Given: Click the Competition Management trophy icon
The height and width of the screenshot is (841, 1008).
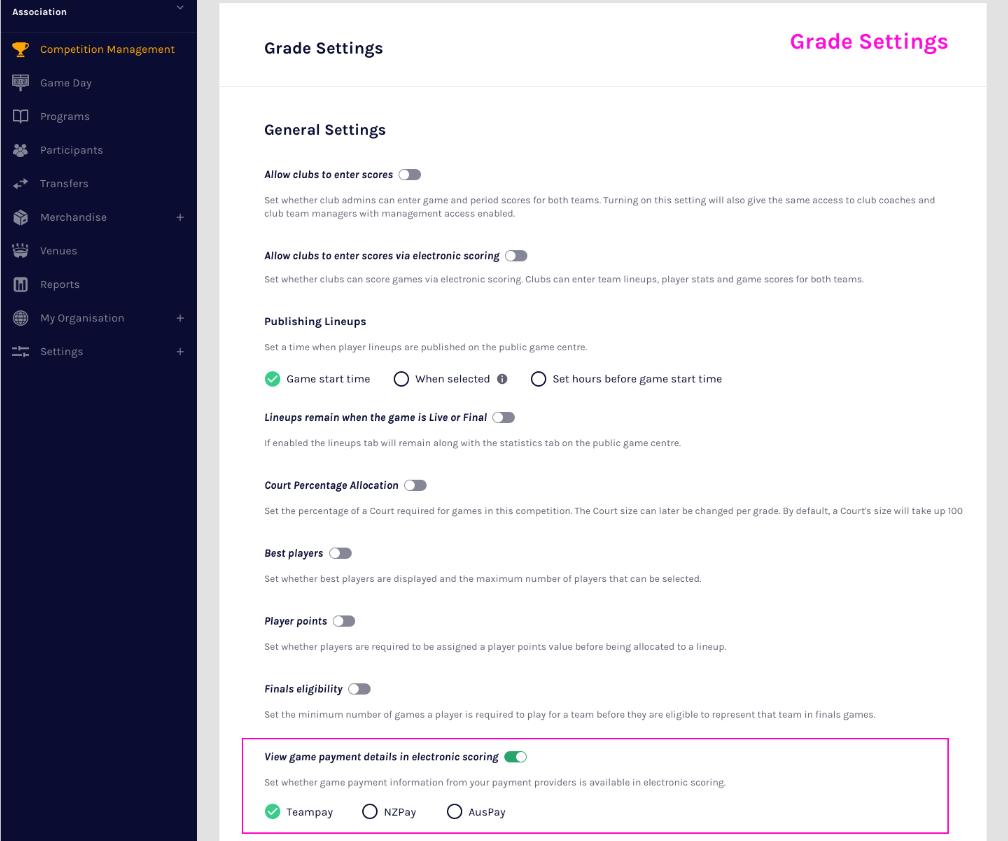Looking at the screenshot, I should pyautogui.click(x=20, y=49).
